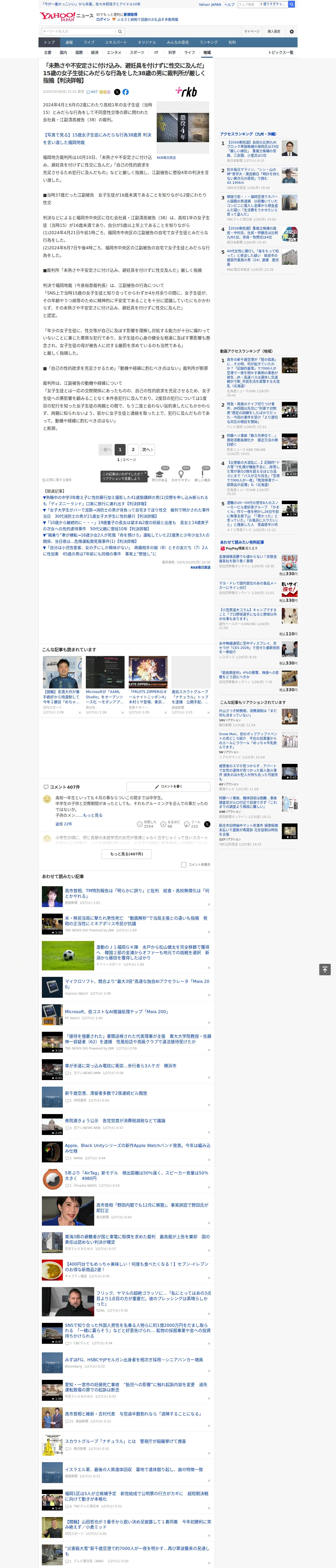
Task: Select the スポーツ category
Action: pyautogui.click(x=137, y=52)
